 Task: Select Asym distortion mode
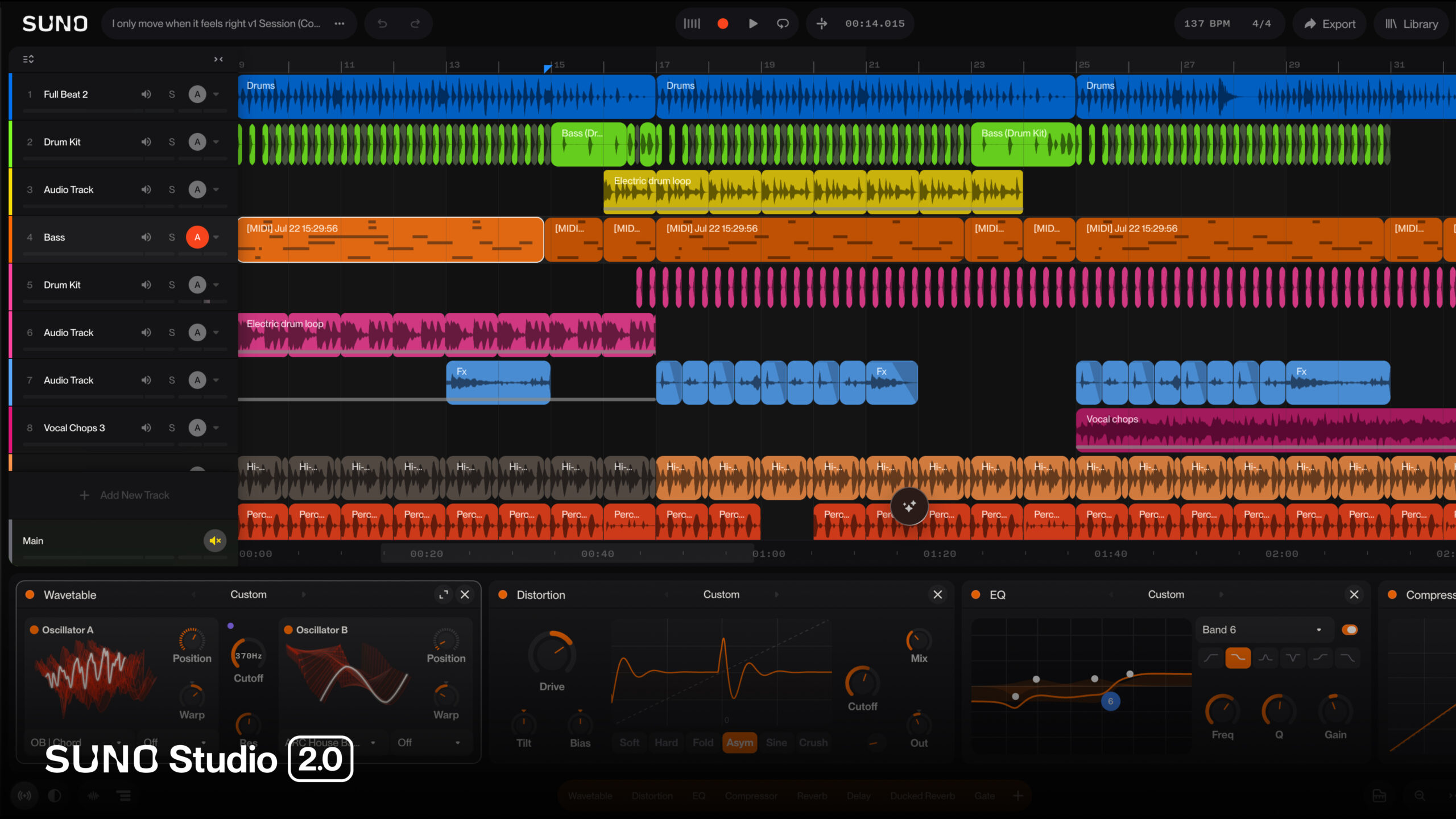tap(739, 743)
